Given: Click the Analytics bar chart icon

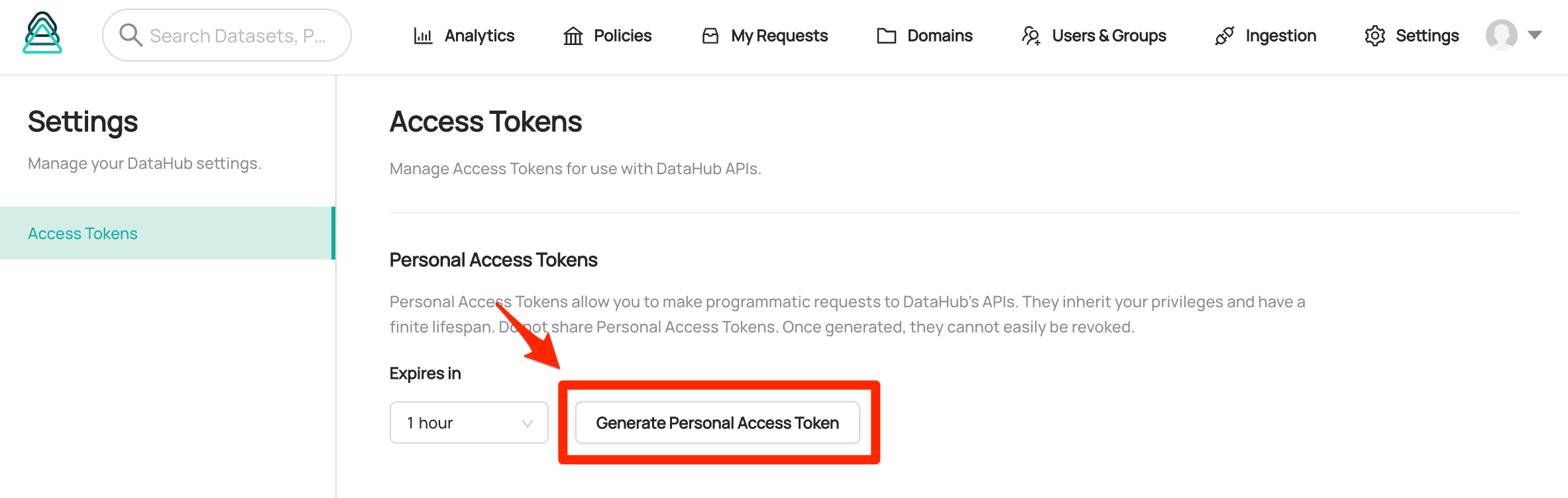Looking at the screenshot, I should point(423,36).
